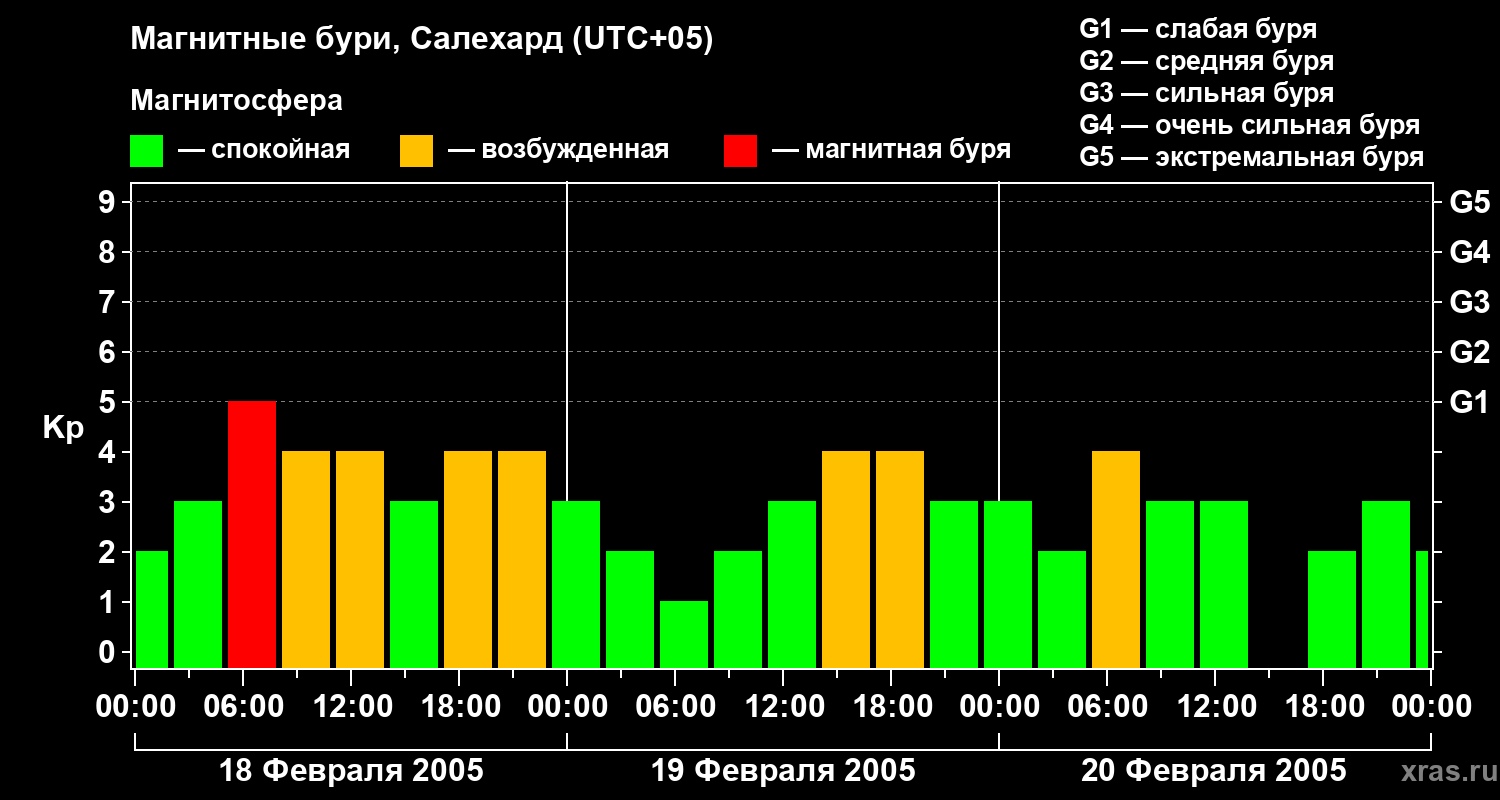Click the first green Kp 2 bar at 00:00 18 February
1500x800 pixels.
point(152,609)
